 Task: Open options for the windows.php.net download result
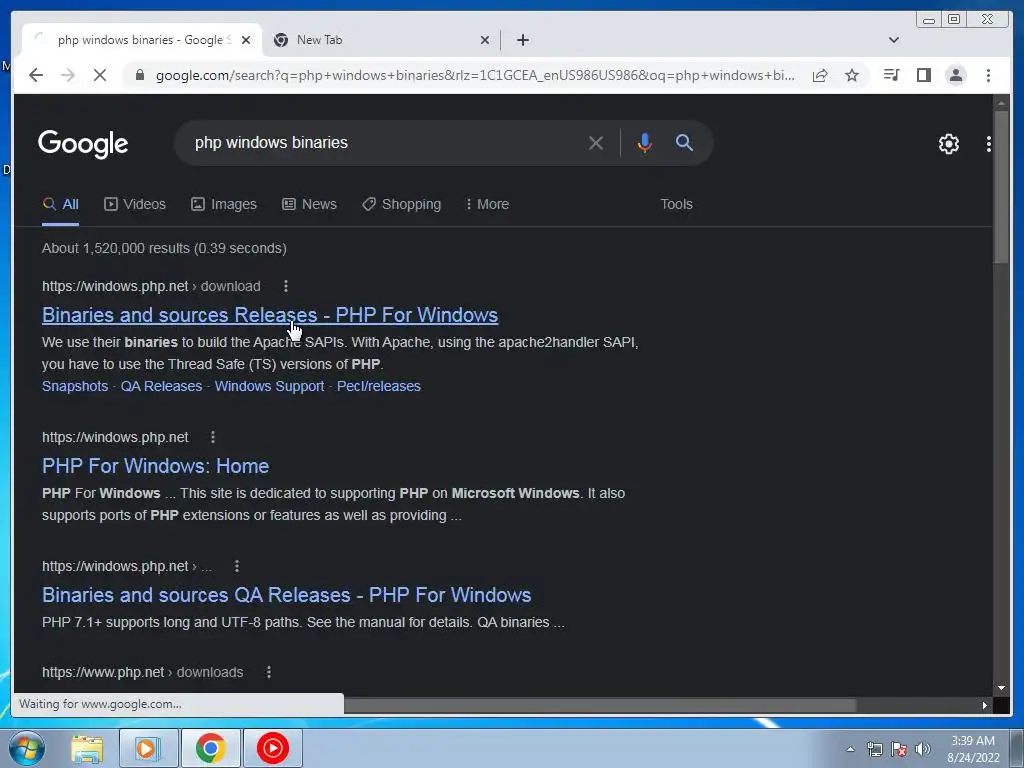click(285, 286)
